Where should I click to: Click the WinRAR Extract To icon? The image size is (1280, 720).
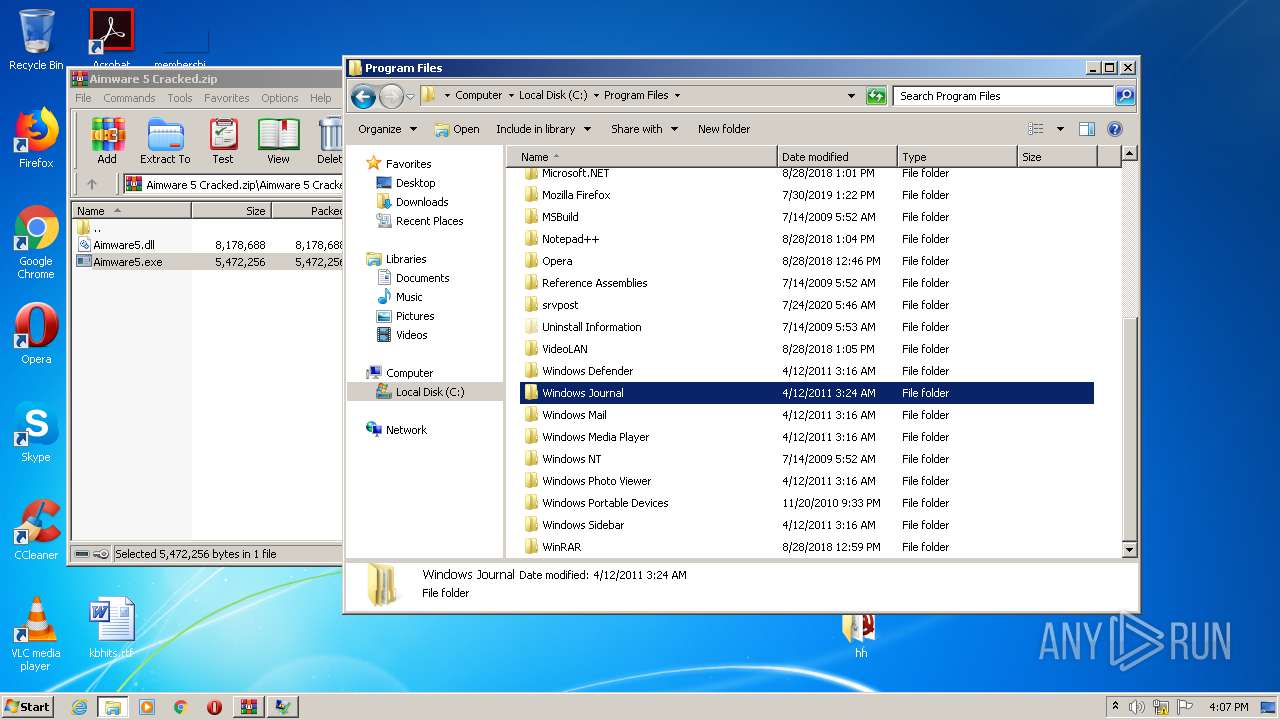tap(165, 140)
